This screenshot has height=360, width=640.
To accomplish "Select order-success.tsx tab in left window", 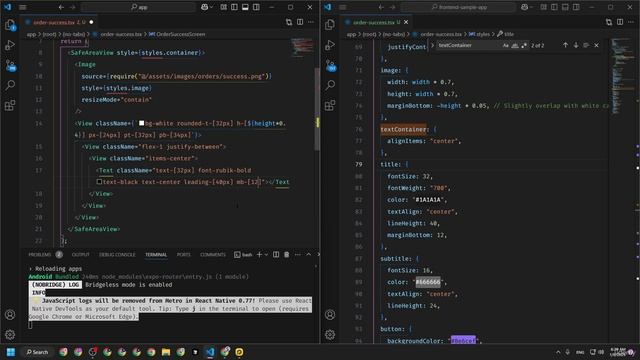I will (x=60, y=22).
